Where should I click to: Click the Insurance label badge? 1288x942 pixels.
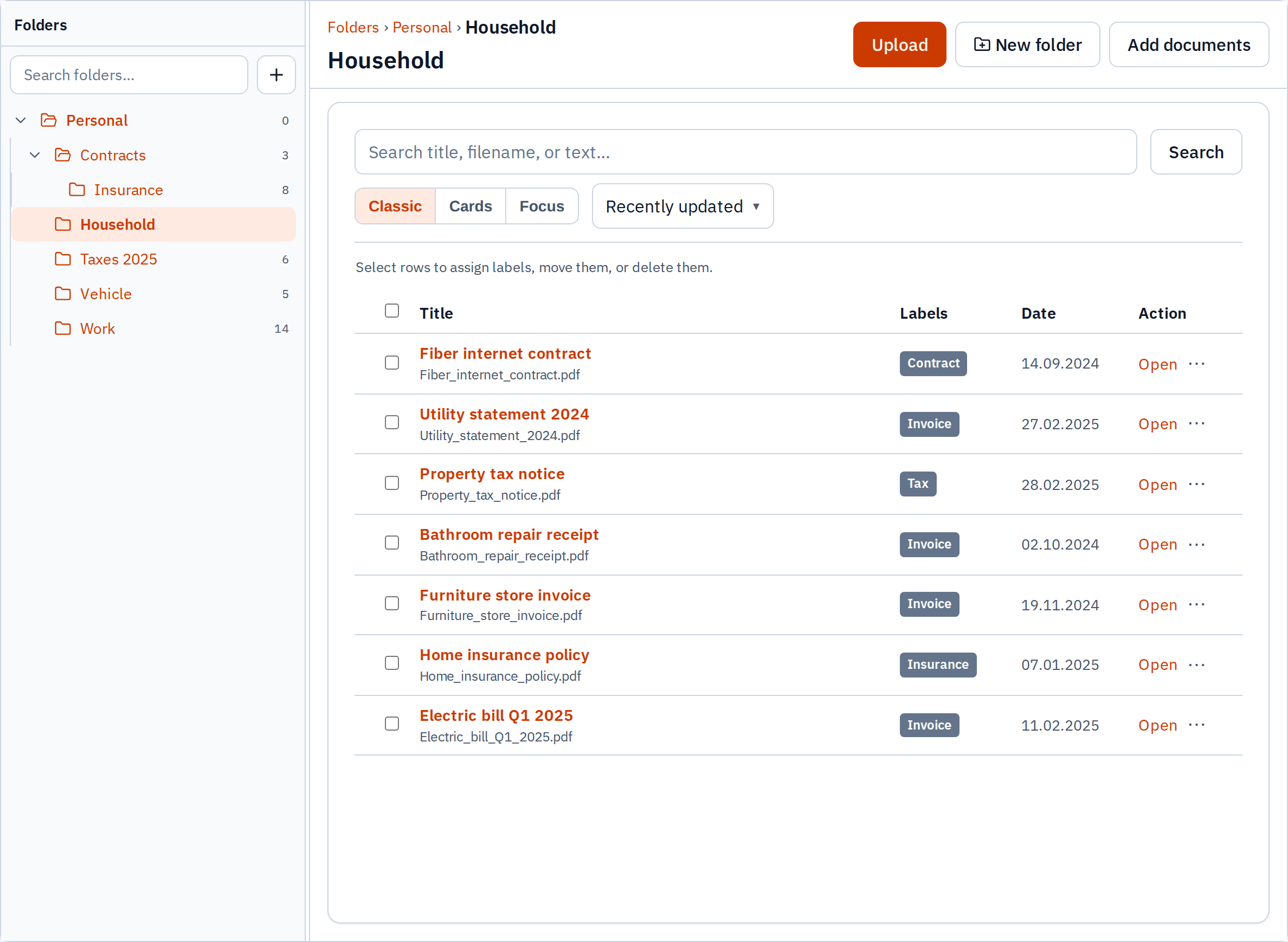pos(938,665)
